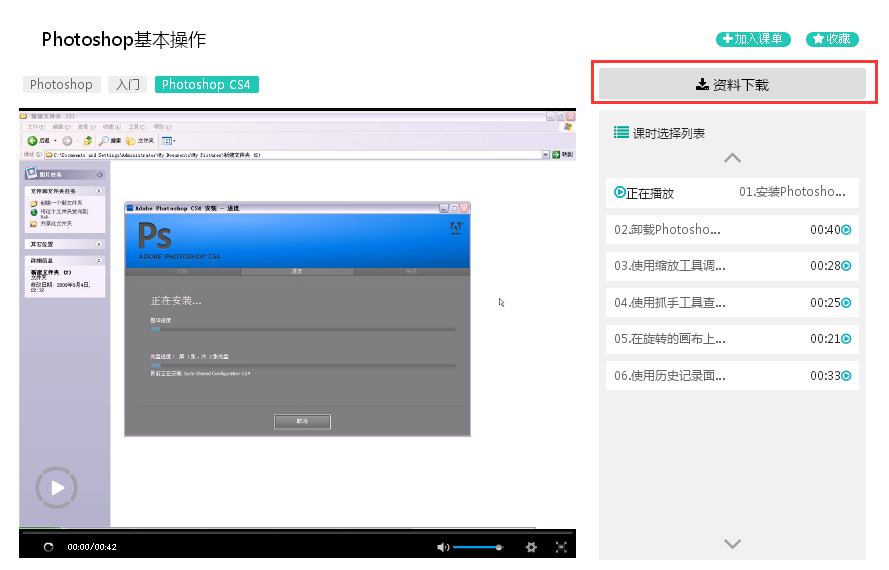The width and height of the screenshot is (889, 570).
Task: Select the Photoshop CS4 tag
Action: pyautogui.click(x=206, y=85)
